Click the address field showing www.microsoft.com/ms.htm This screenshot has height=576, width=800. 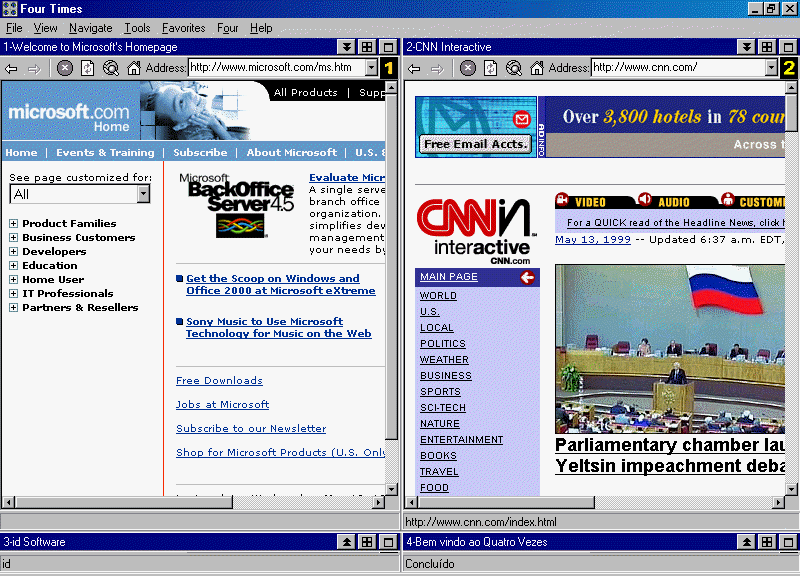[x=277, y=67]
